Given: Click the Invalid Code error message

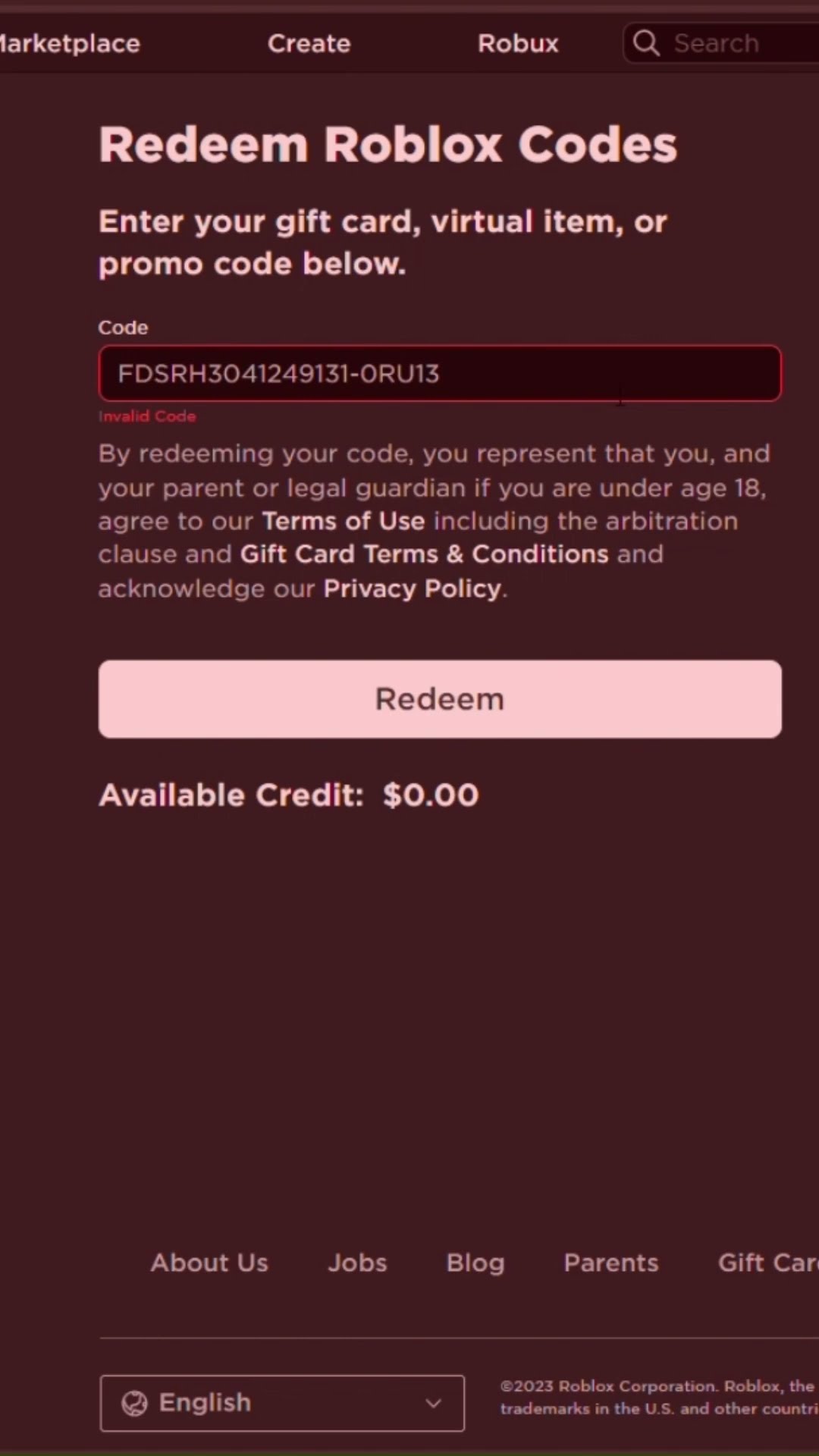Looking at the screenshot, I should pos(147,416).
